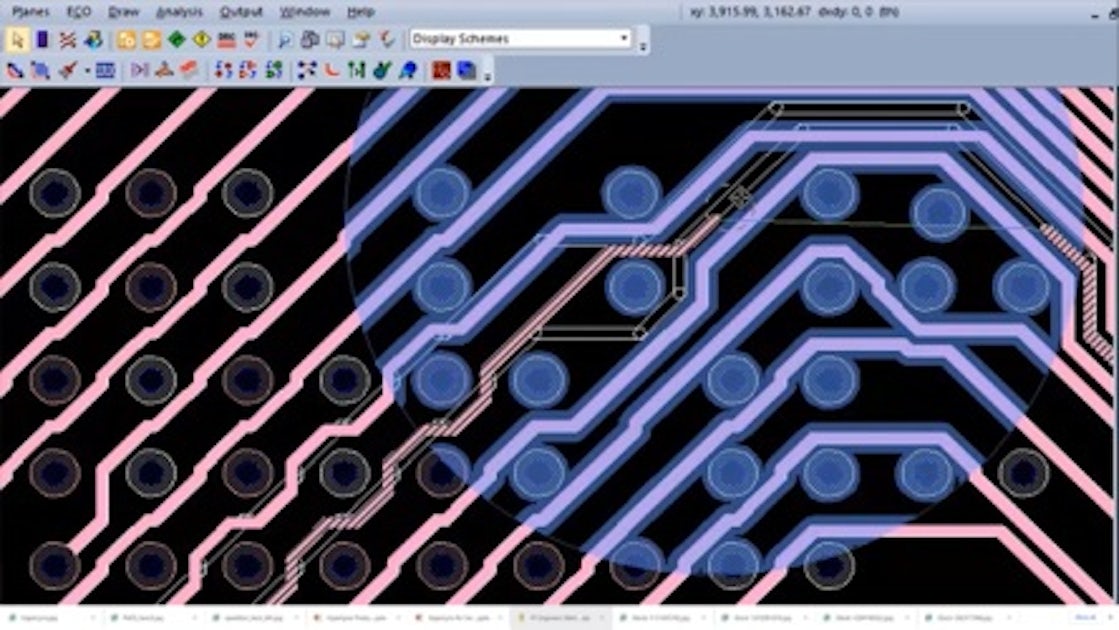Open the Window menu

point(305,12)
